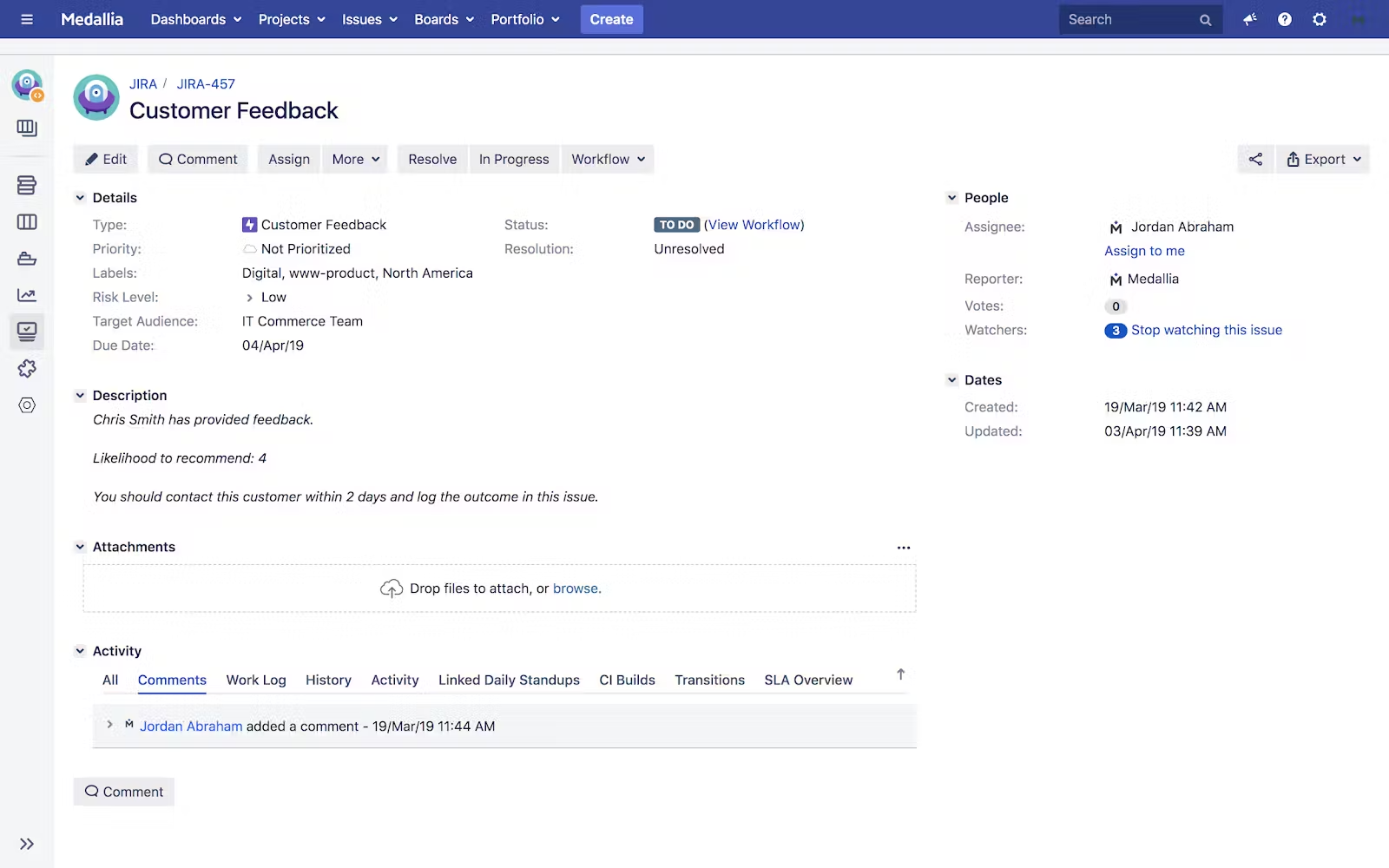This screenshot has height=868, width=1389.
Task: Click the search magnifier icon
Action: [x=1205, y=20]
